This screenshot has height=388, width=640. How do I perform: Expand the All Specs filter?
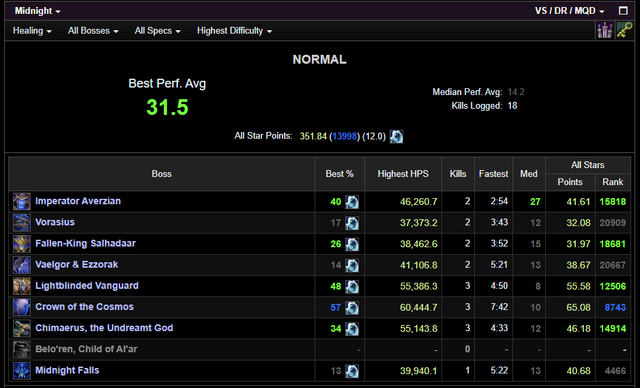pyautogui.click(x=157, y=31)
